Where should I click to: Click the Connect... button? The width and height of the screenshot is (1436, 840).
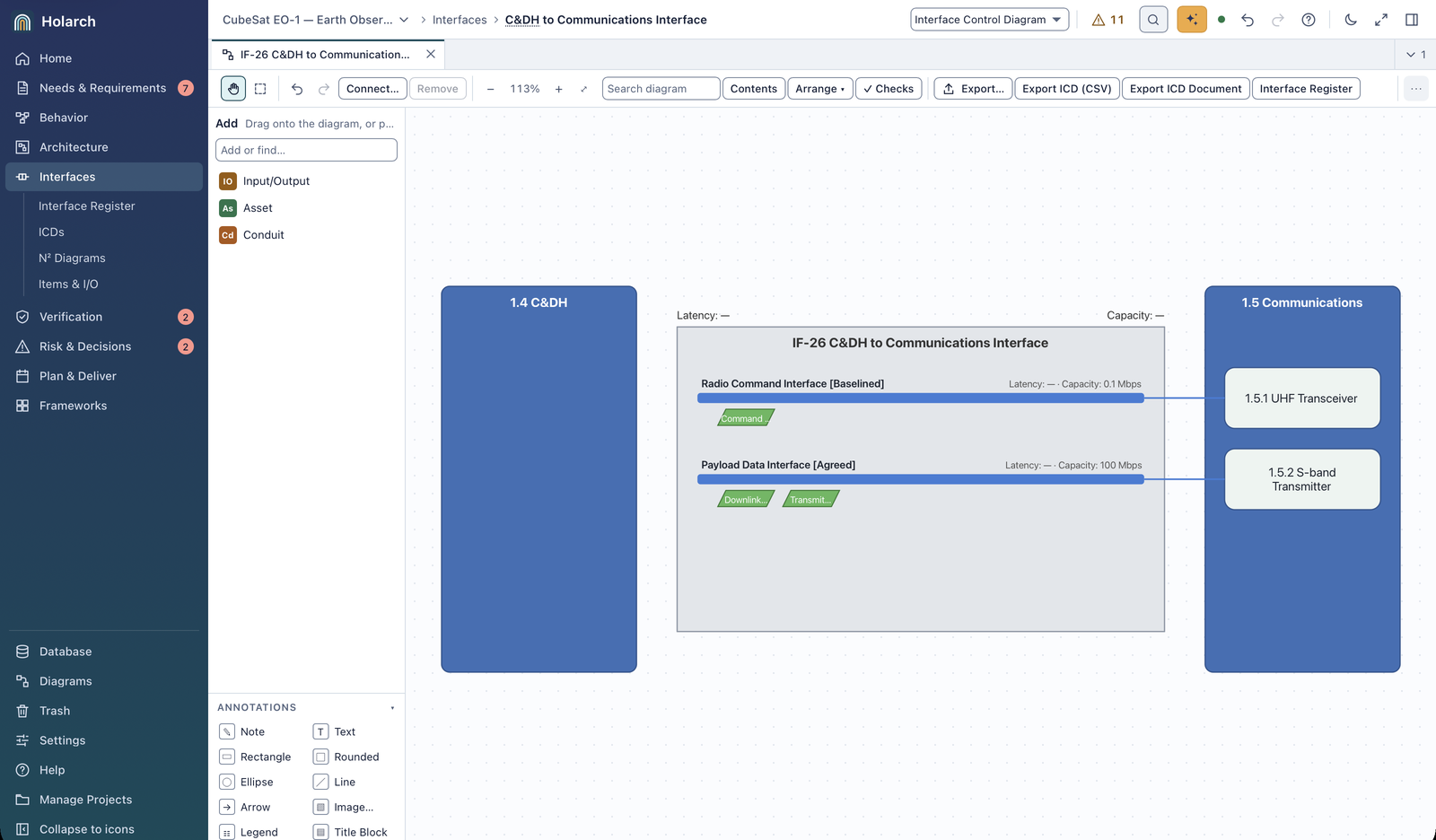[372, 89]
